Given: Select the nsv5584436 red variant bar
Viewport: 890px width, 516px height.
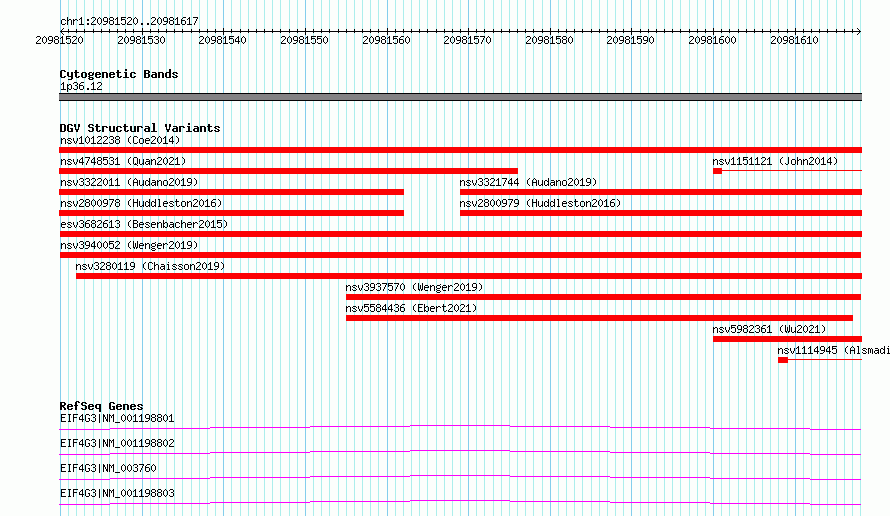Looking at the screenshot, I should (599, 318).
